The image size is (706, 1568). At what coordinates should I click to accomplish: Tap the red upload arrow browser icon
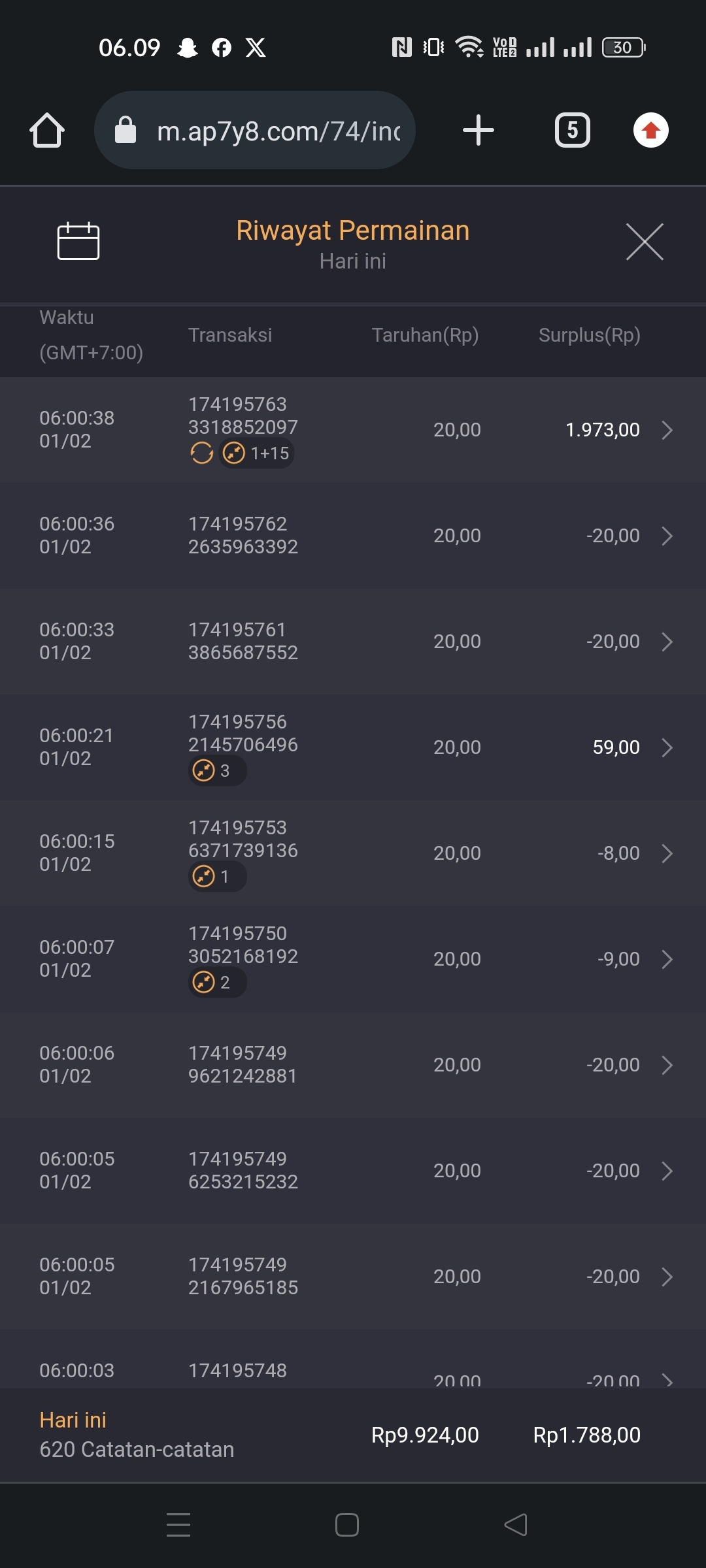pyautogui.click(x=650, y=130)
